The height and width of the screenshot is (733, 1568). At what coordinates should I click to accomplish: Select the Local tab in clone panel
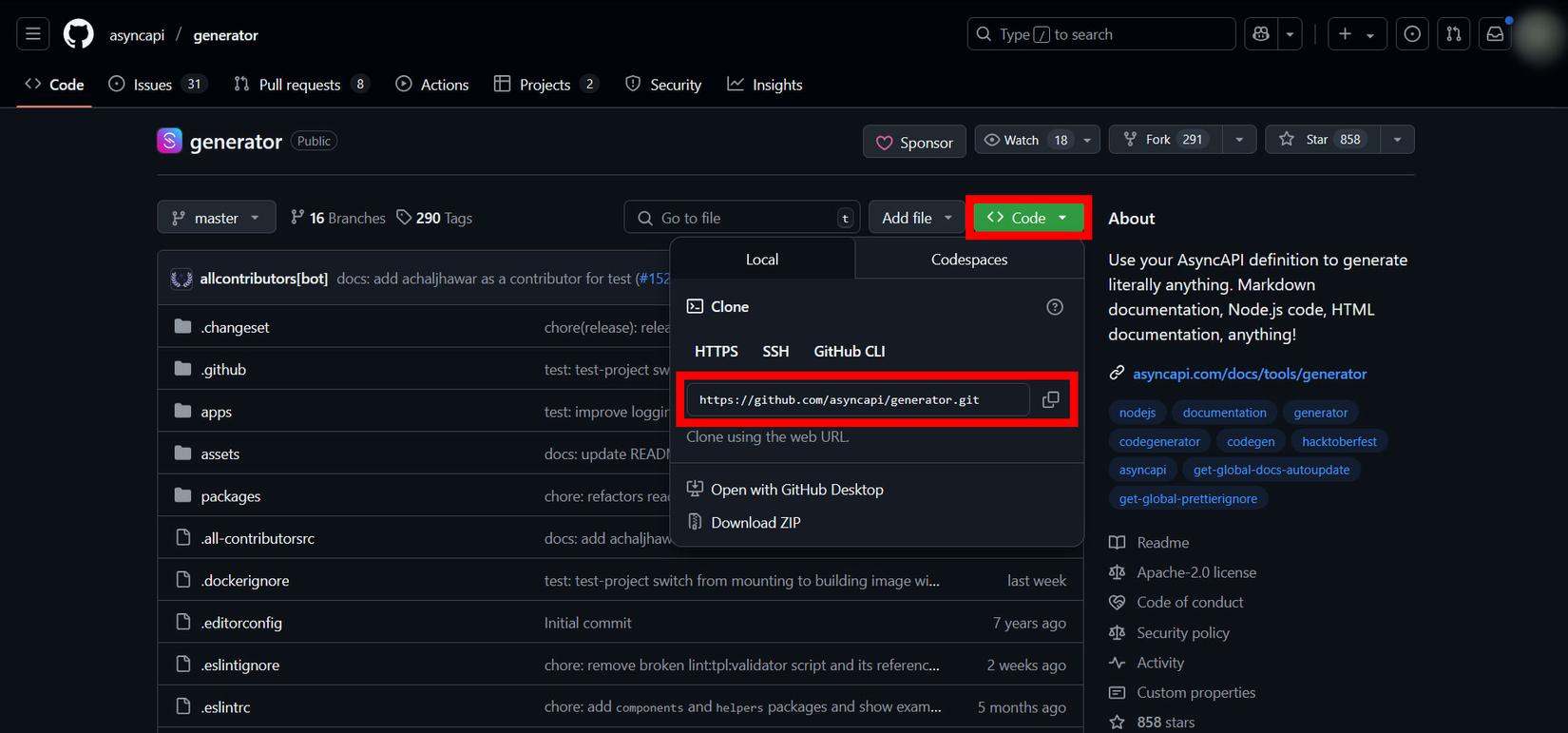coord(762,260)
